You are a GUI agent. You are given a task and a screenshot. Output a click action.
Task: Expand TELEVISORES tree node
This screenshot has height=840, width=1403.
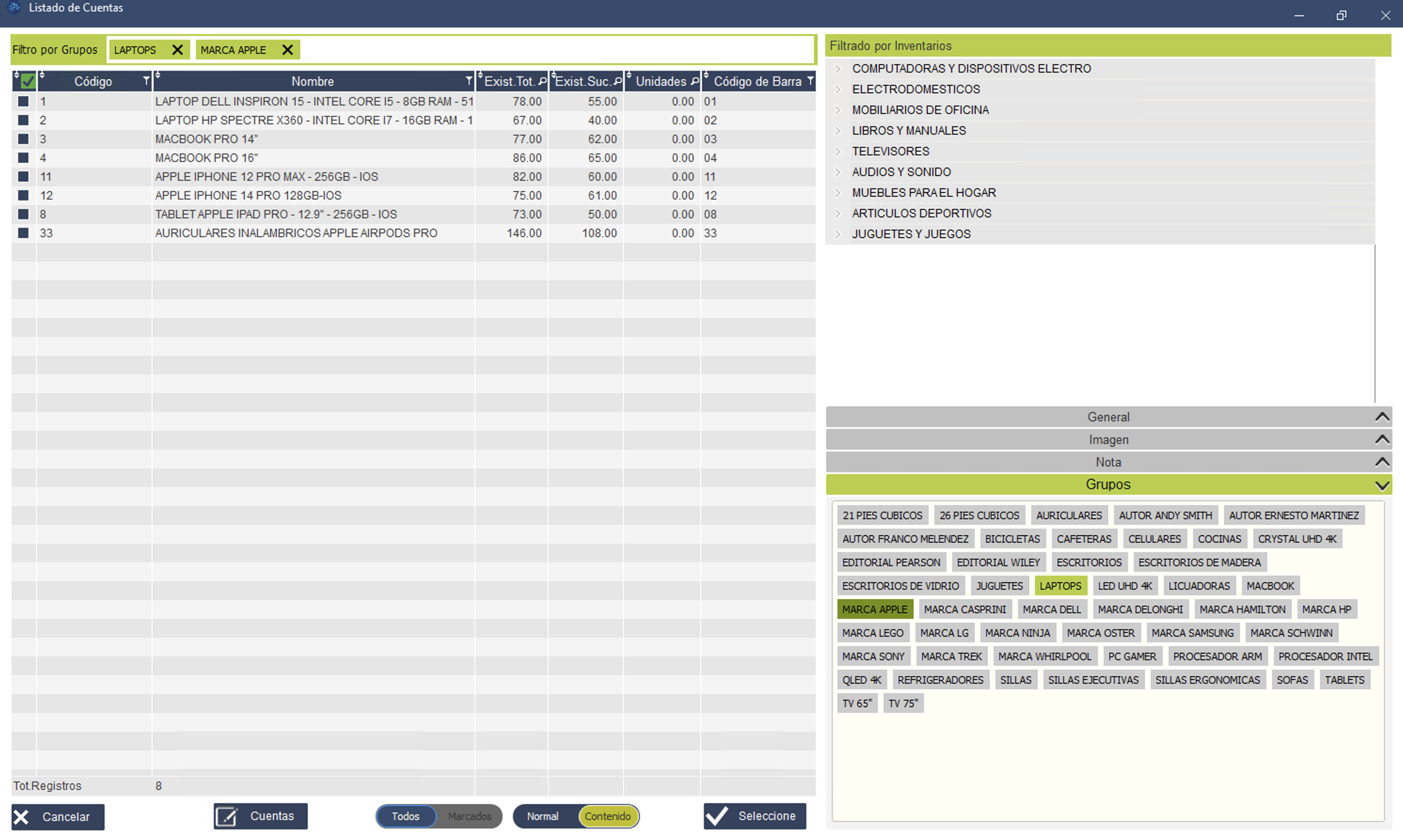838,151
